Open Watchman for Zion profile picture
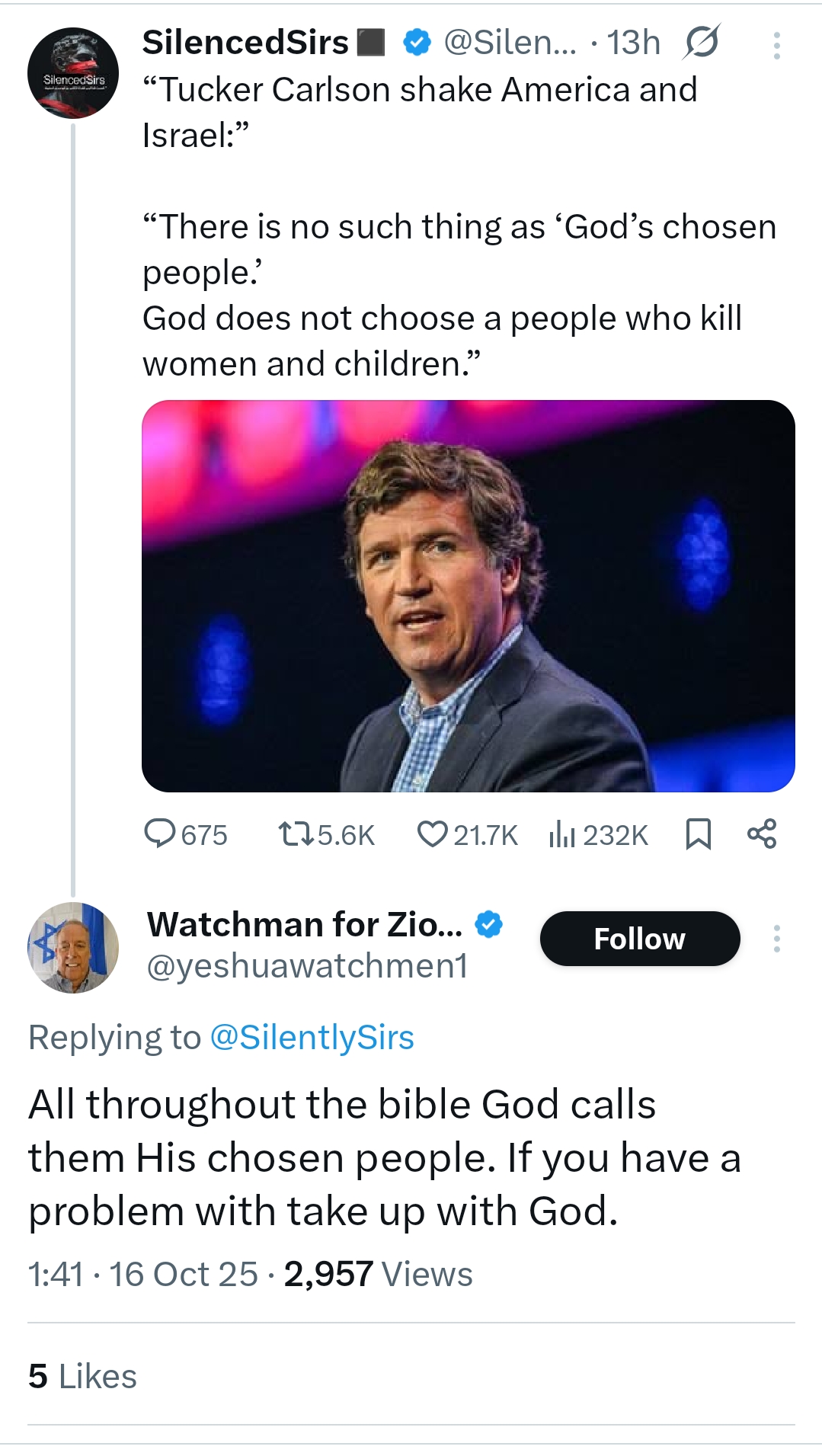The width and height of the screenshot is (822, 1456). [x=73, y=947]
